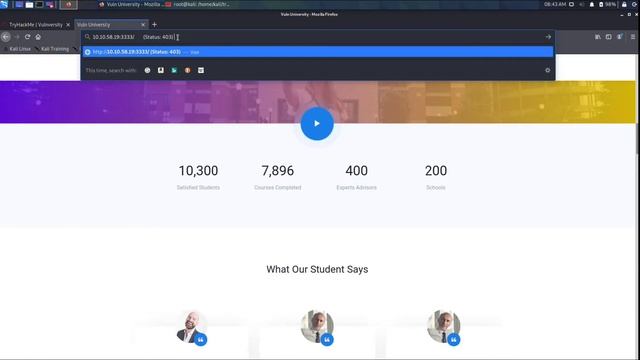Close the Vuln University tab

(143, 24)
